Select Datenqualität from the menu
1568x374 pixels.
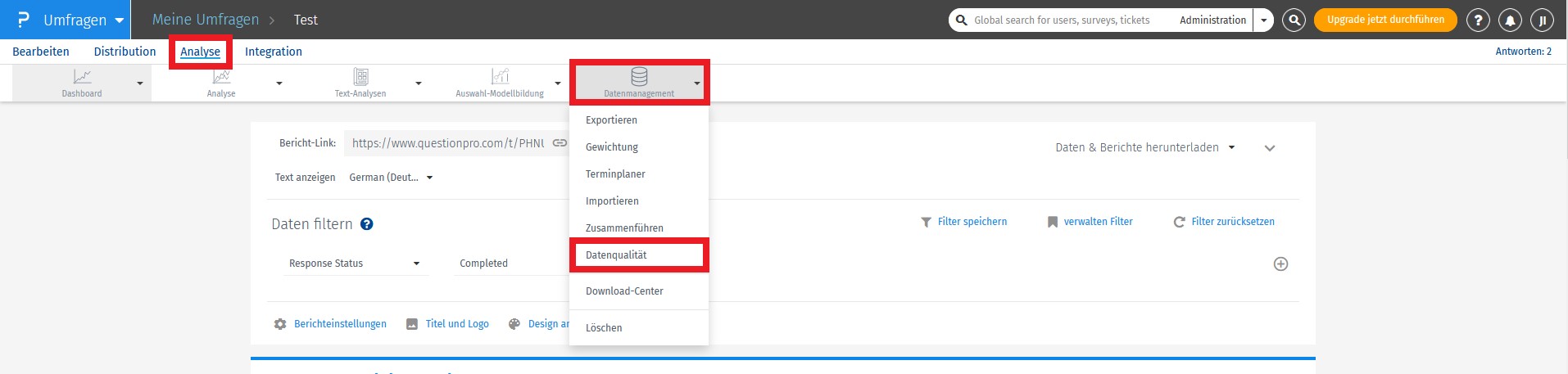coord(616,255)
